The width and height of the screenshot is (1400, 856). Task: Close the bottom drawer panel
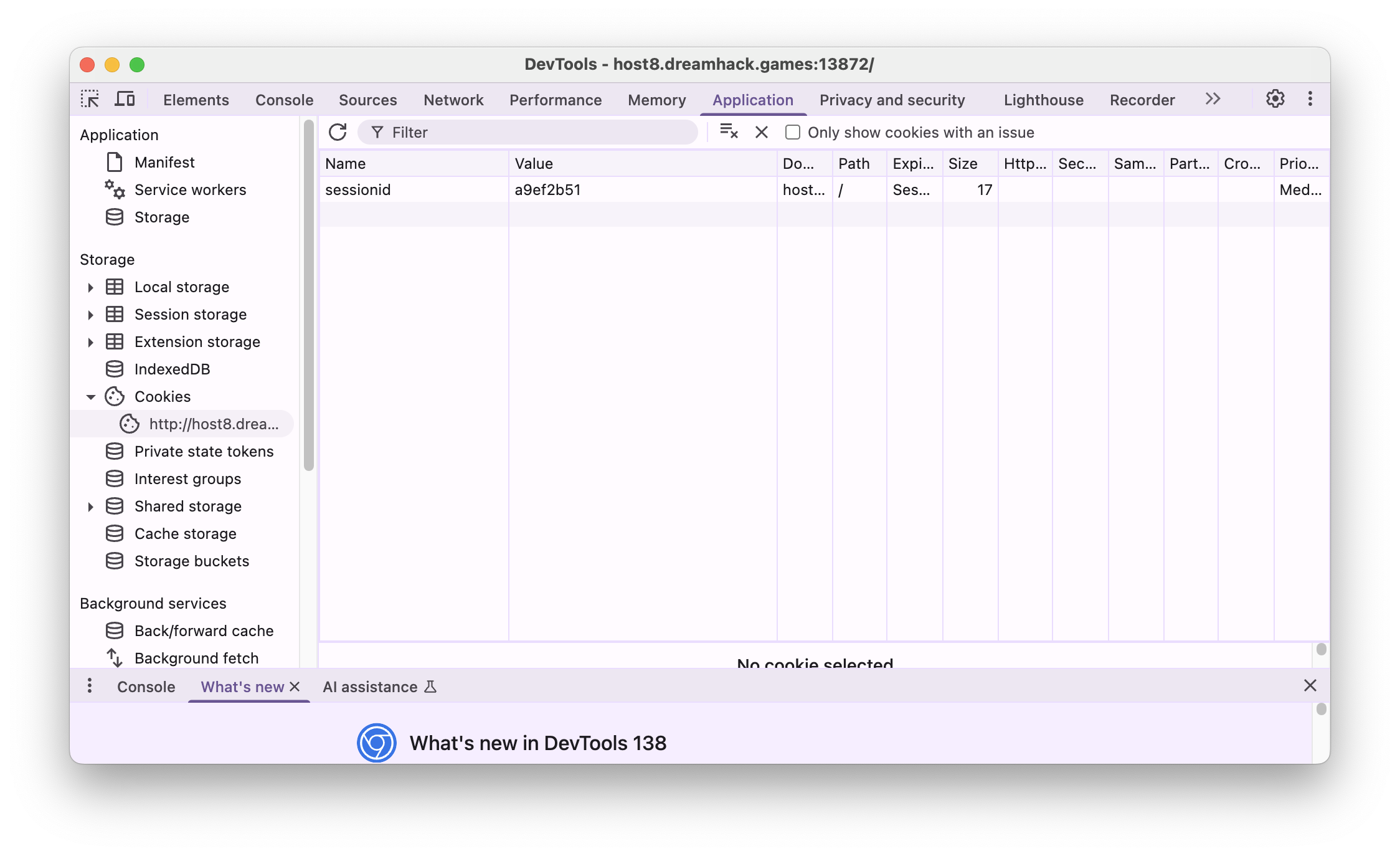pos(1310,686)
